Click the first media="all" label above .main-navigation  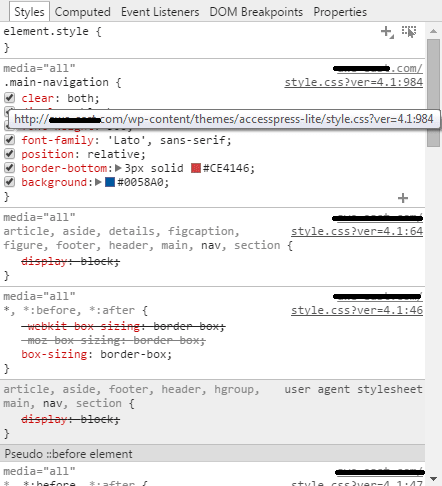[39, 68]
